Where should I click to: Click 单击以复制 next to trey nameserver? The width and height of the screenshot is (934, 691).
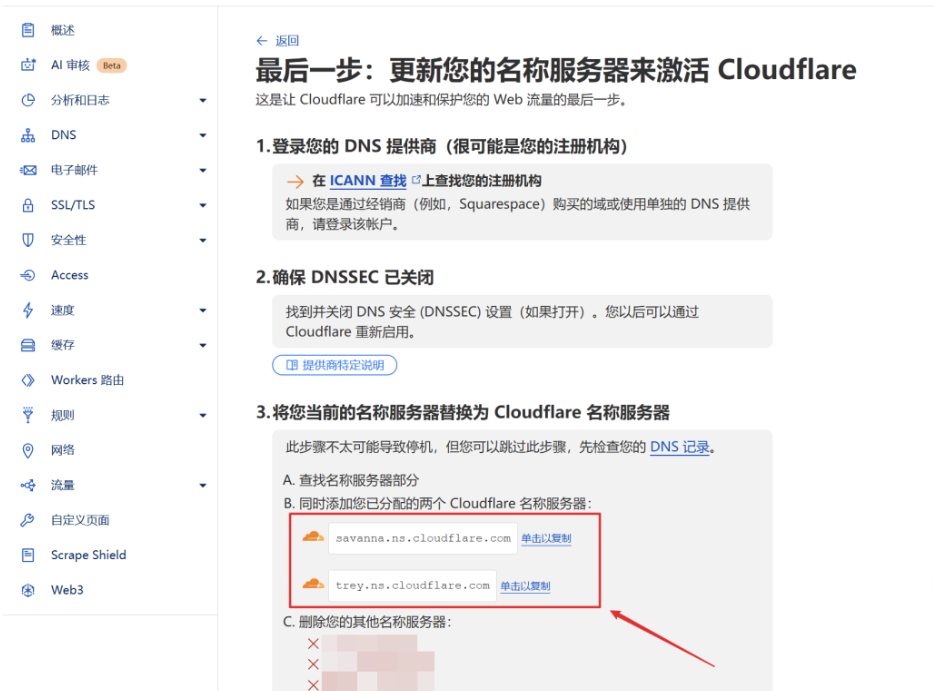coord(525,586)
